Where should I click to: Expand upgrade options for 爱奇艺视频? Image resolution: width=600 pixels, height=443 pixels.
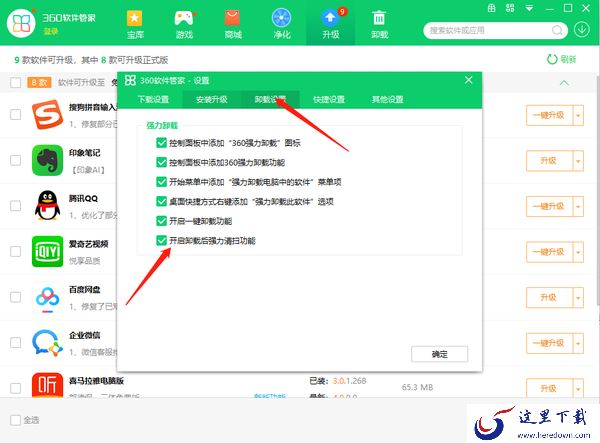click(578, 252)
